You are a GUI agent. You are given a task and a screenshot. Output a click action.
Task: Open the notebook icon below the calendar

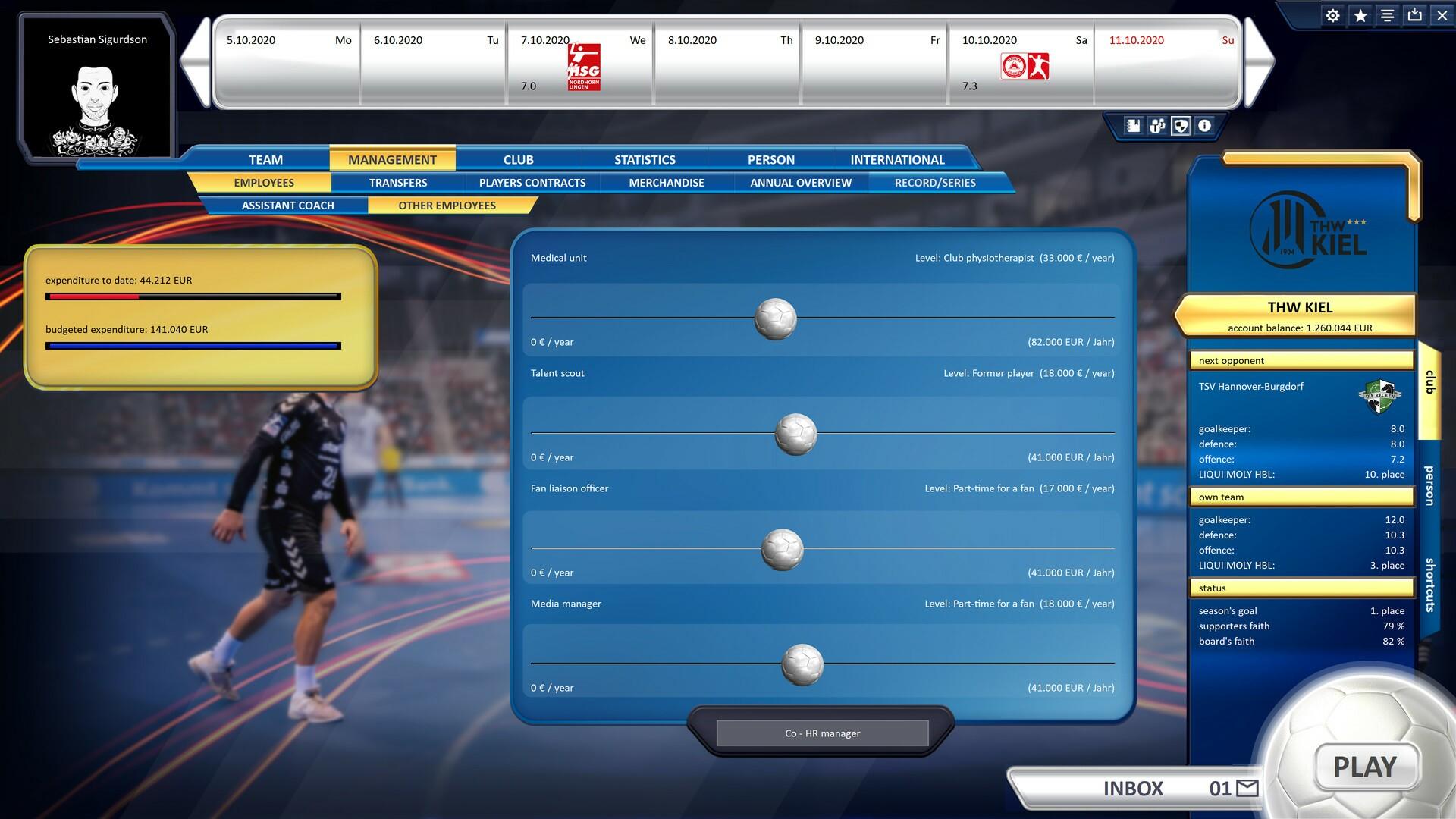(1133, 126)
